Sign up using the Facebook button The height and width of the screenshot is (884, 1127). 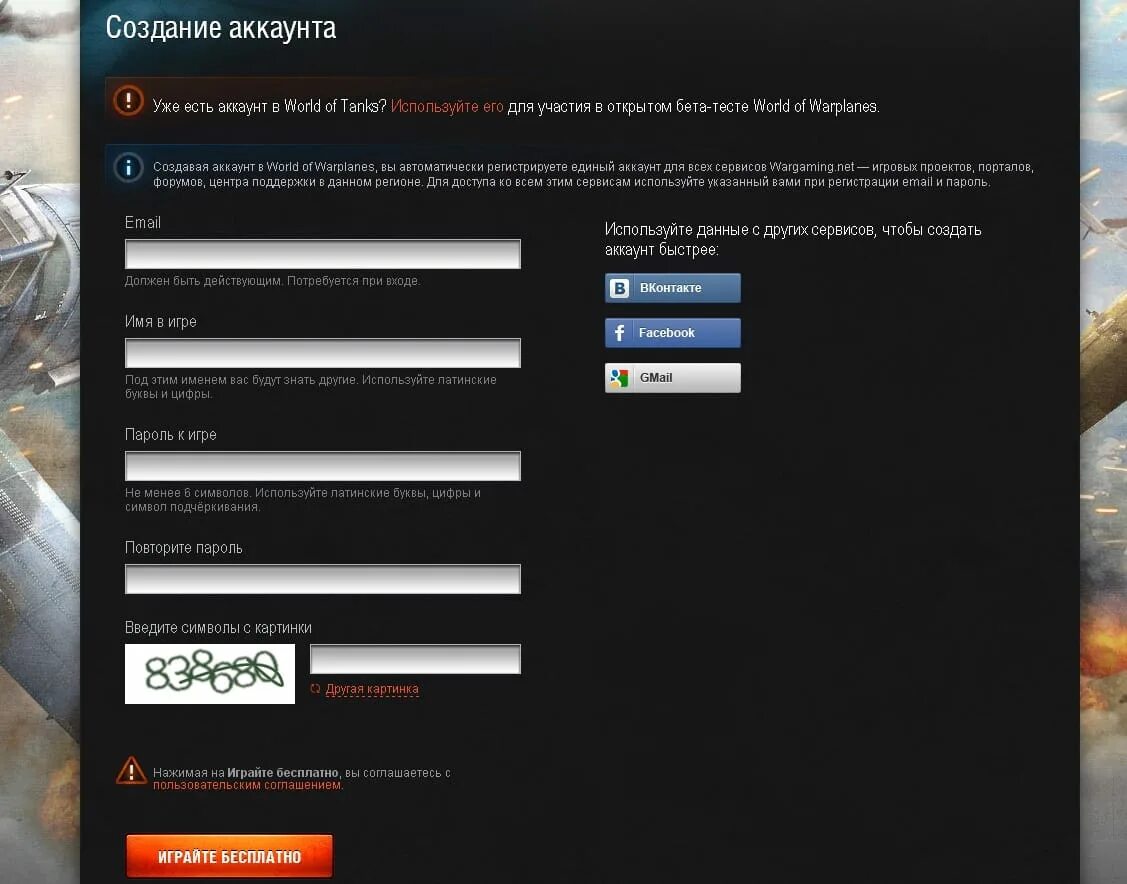pos(673,333)
